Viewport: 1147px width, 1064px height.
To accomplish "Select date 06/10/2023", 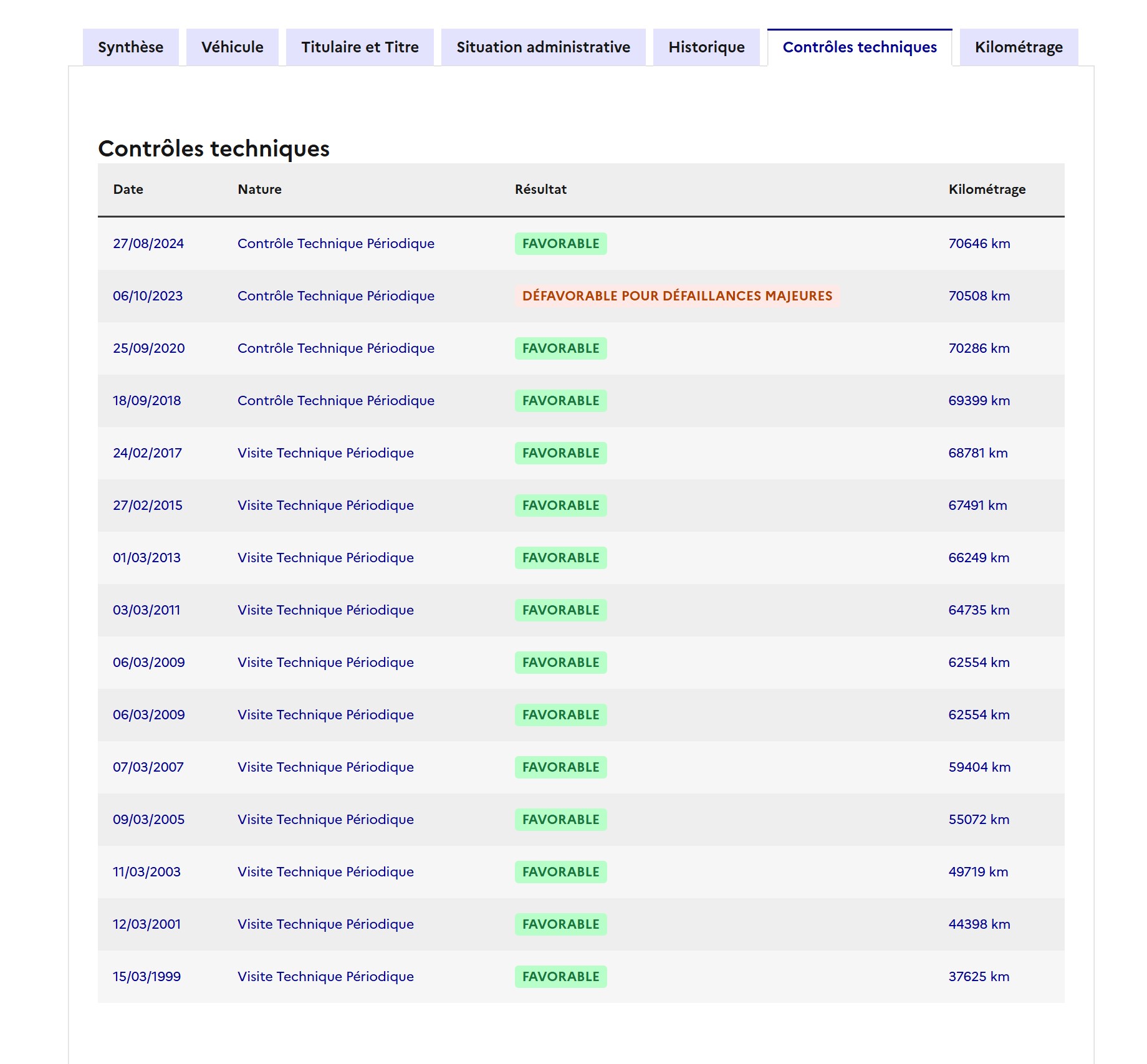I will coord(148,296).
